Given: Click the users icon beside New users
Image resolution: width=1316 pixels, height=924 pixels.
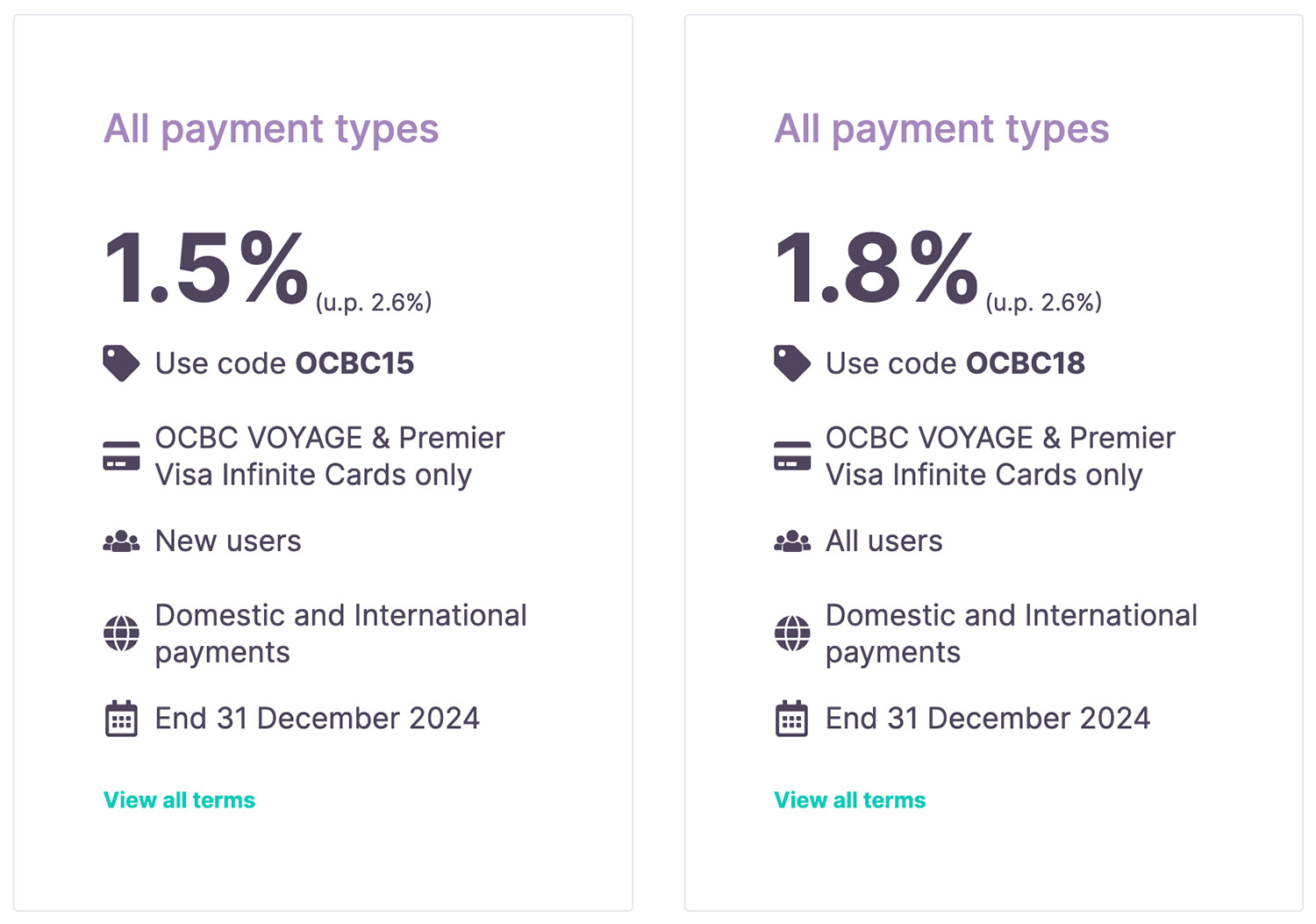Looking at the screenshot, I should point(121,541).
